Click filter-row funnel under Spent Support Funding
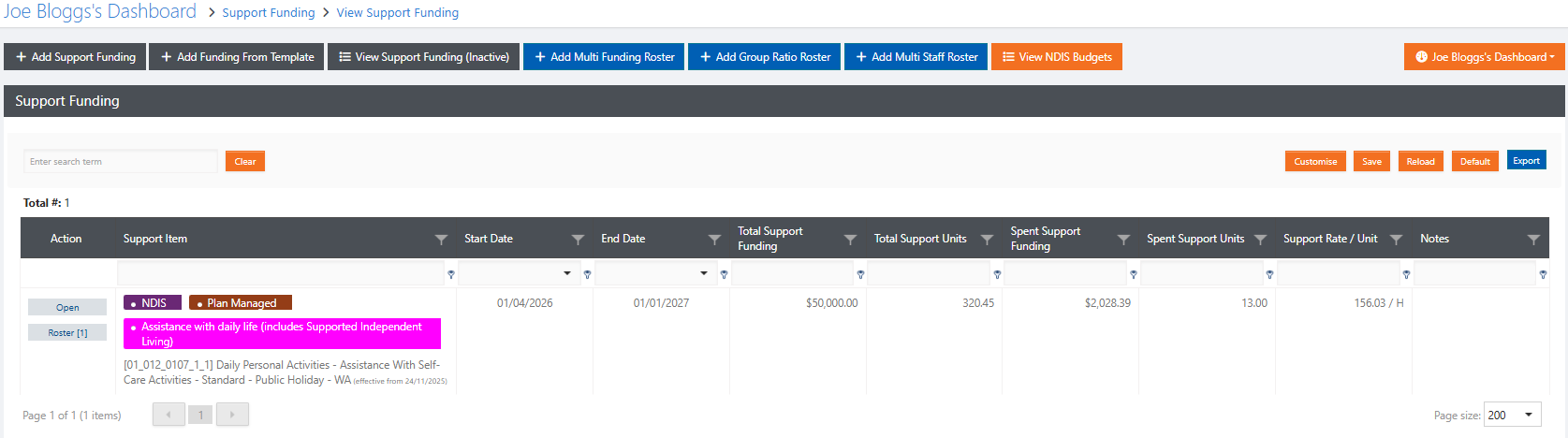This screenshot has height=438, width=1568. point(1134,274)
